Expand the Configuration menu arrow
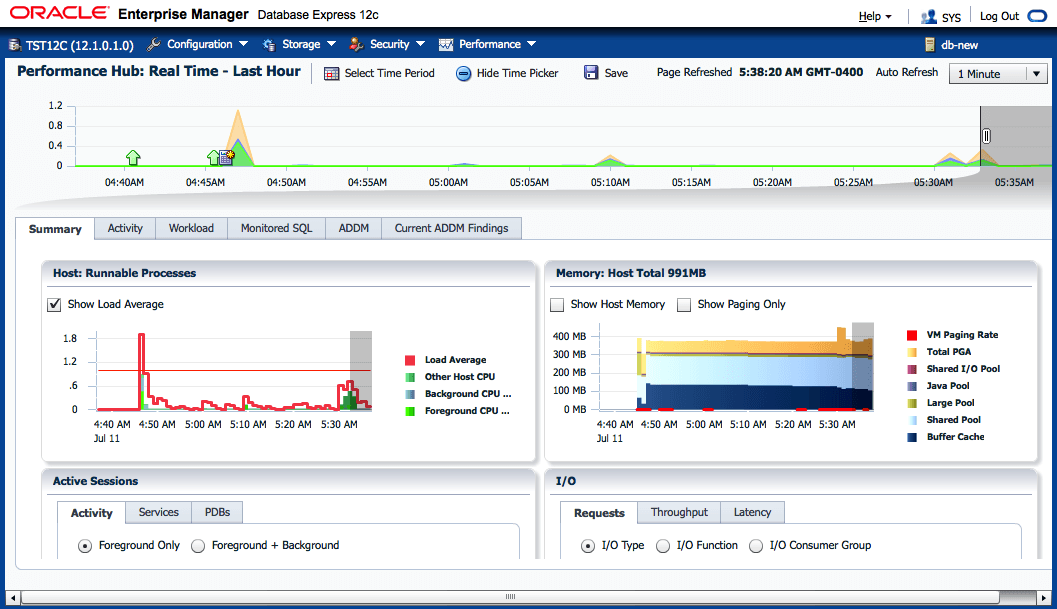This screenshot has height=609, width=1057. click(x=243, y=44)
